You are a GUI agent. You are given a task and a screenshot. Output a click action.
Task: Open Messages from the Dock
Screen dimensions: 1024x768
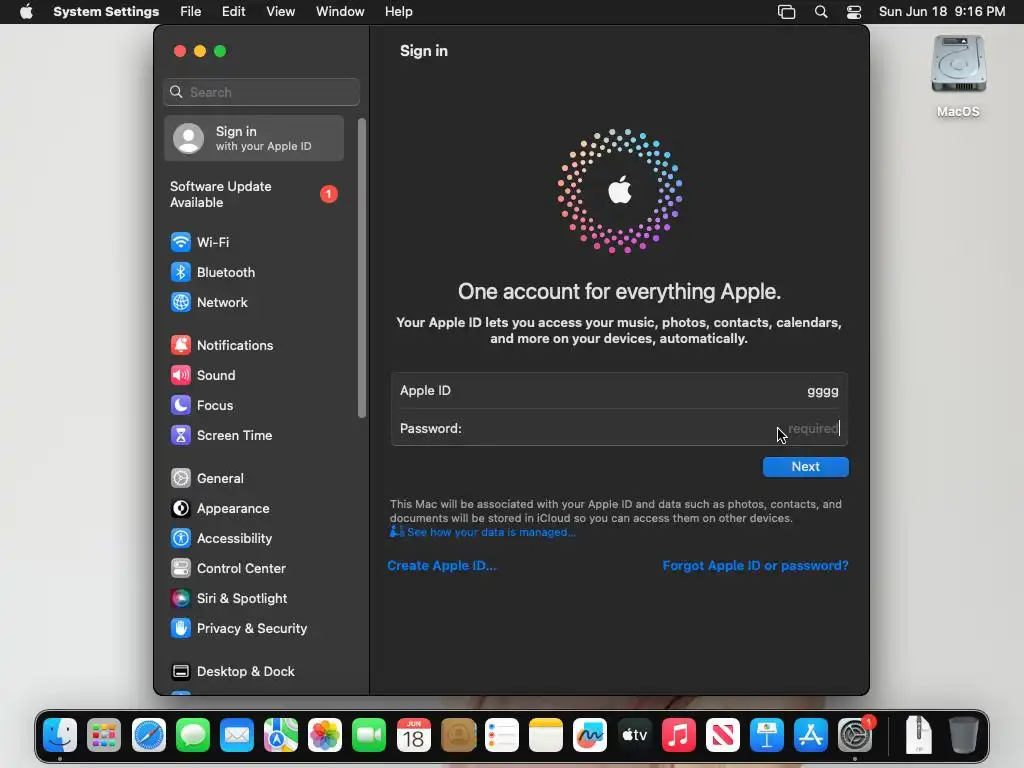coord(193,735)
